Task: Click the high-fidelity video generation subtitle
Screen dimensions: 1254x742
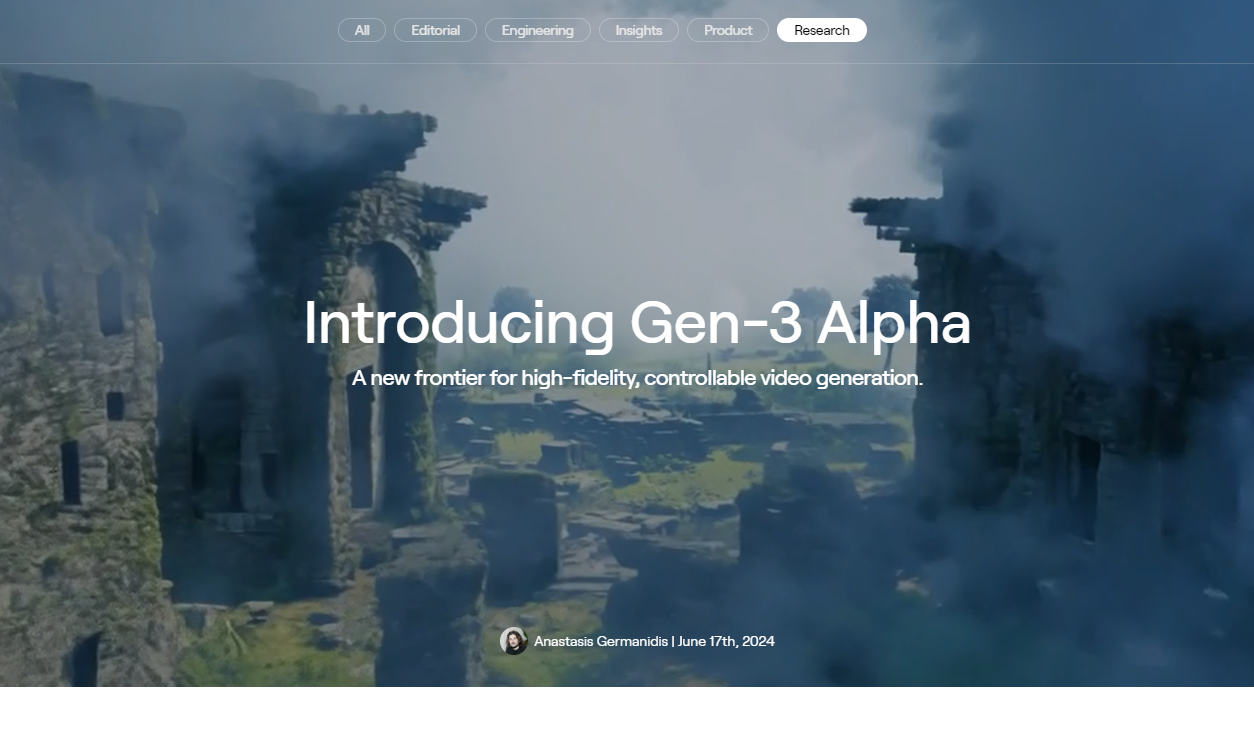Action: pos(637,378)
